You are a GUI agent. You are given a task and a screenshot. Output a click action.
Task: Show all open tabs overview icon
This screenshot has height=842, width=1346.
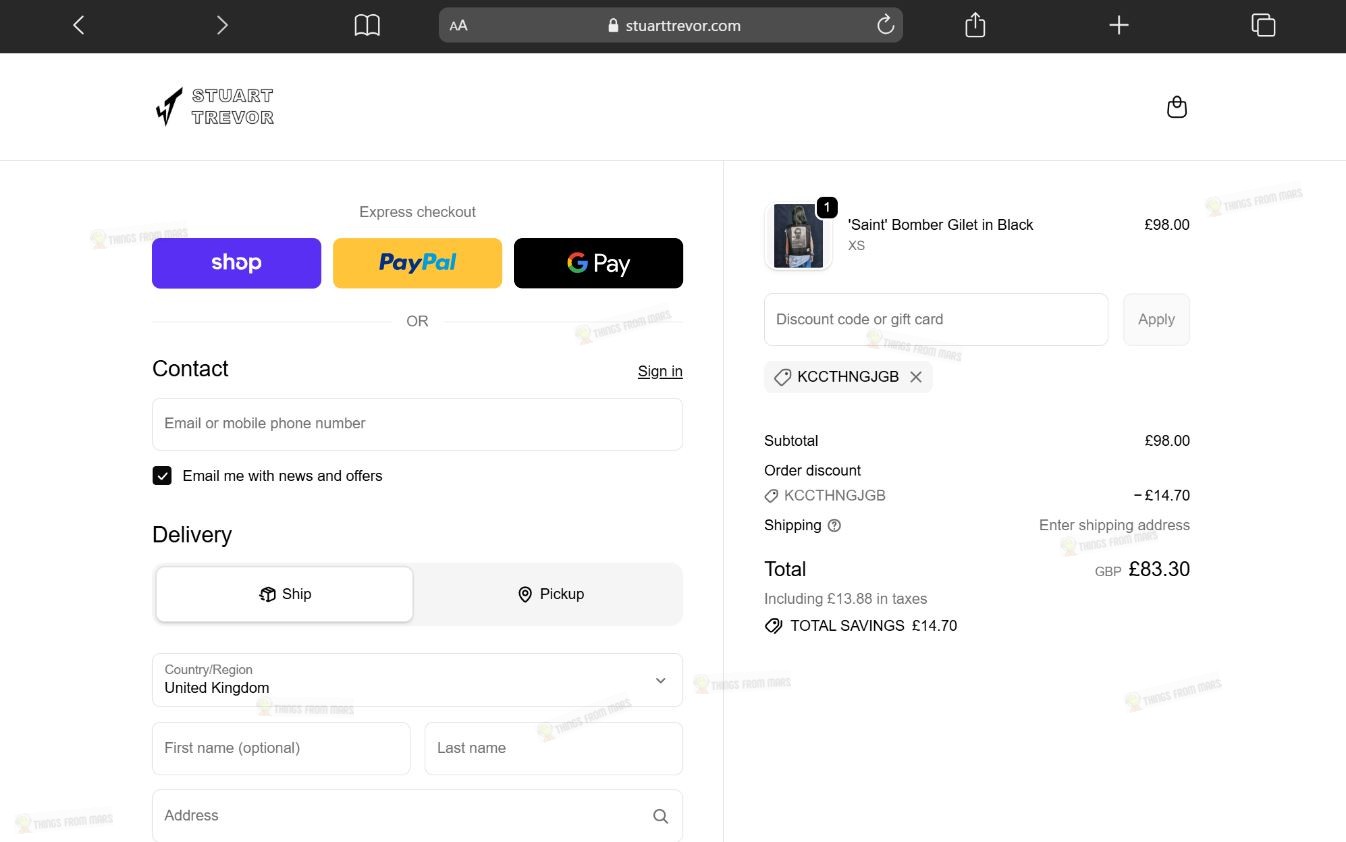pyautogui.click(x=1263, y=26)
